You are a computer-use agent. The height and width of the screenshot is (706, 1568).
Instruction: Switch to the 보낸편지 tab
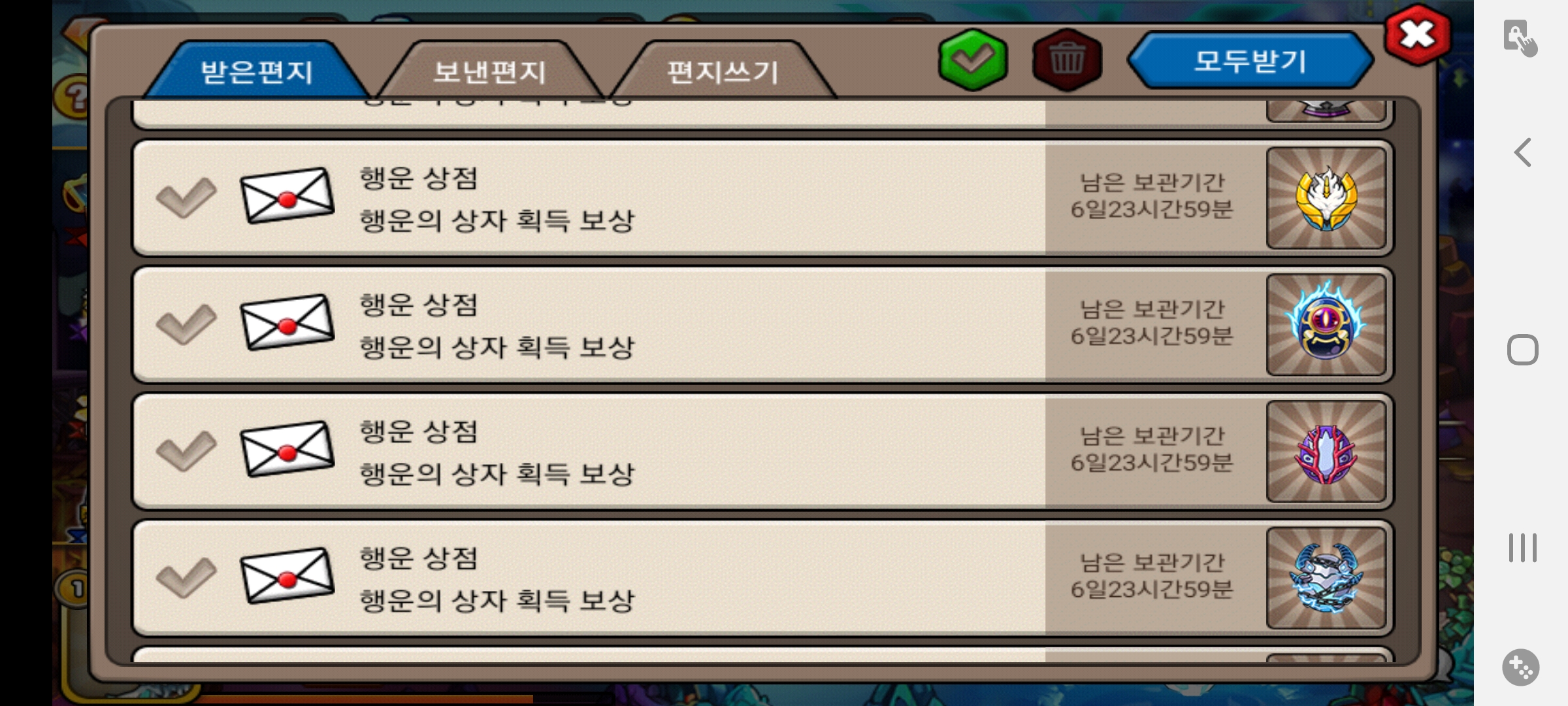[489, 71]
